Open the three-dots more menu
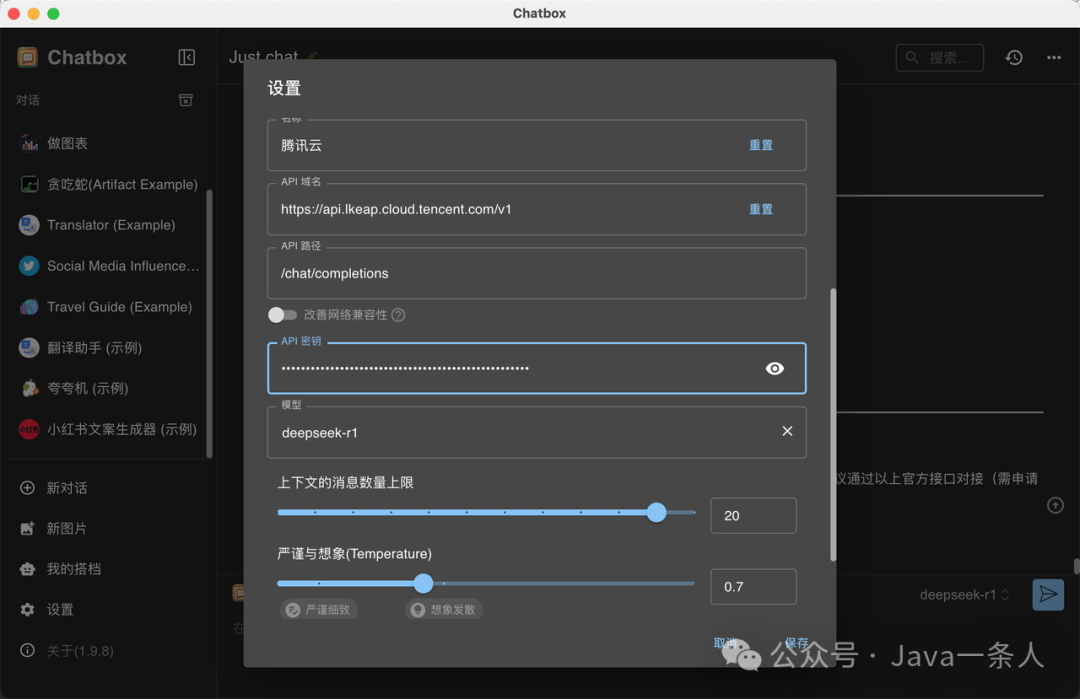 (x=1054, y=58)
